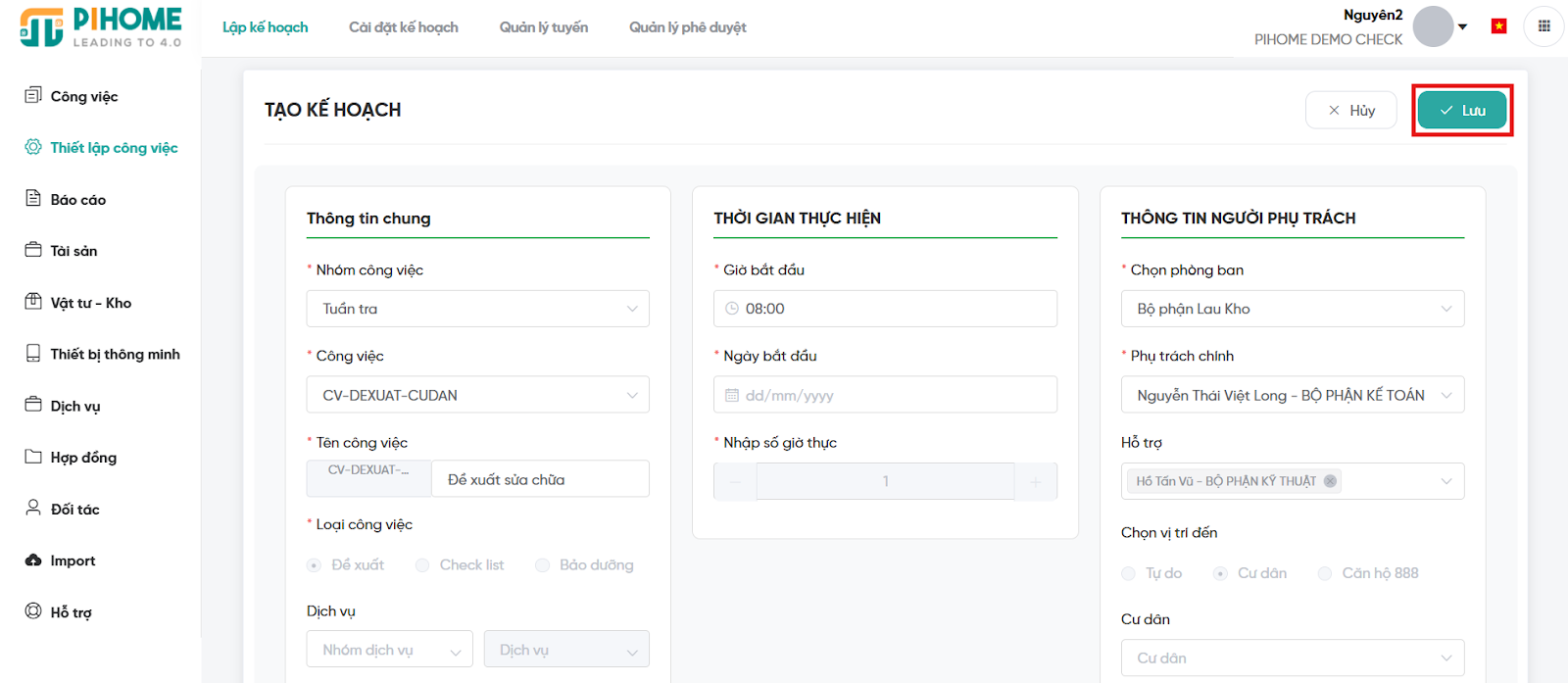Select the Check list radio option

point(422,565)
